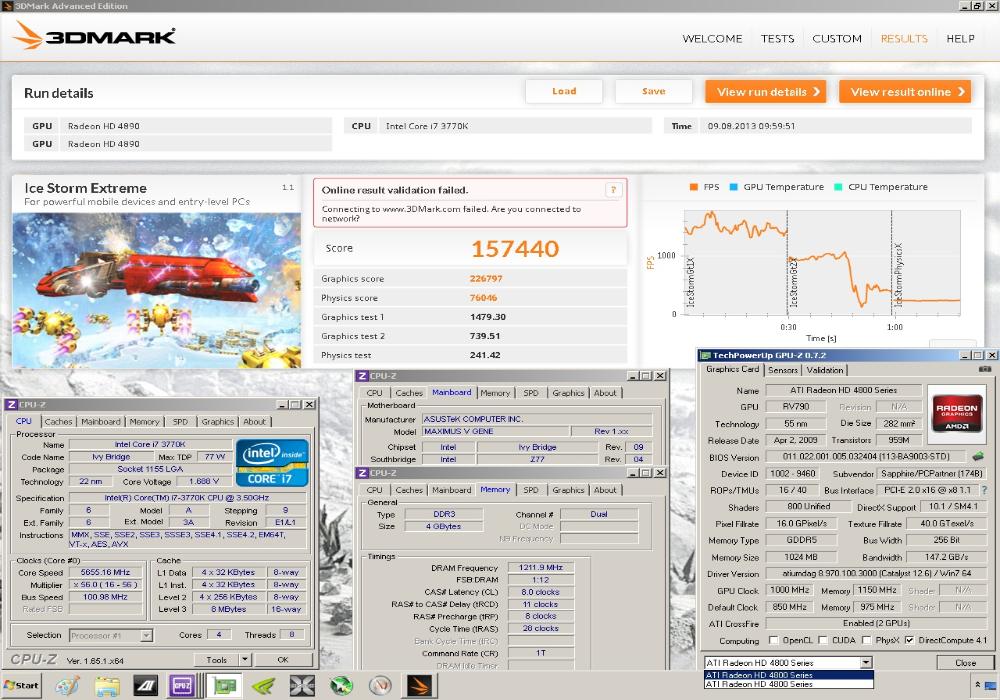This screenshot has width=1000, height=700.
Task: Open the Processor #1 selection combo box
Action: [110, 636]
